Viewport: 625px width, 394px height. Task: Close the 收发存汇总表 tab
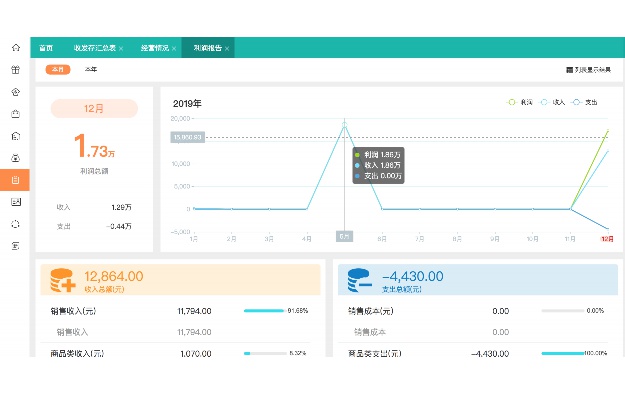pyautogui.click(x=121, y=49)
